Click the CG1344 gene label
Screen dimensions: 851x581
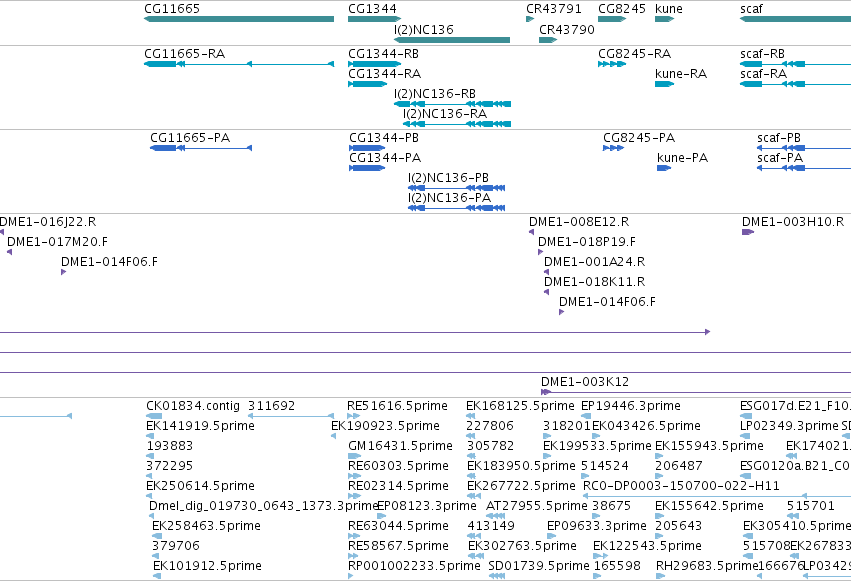372,9
